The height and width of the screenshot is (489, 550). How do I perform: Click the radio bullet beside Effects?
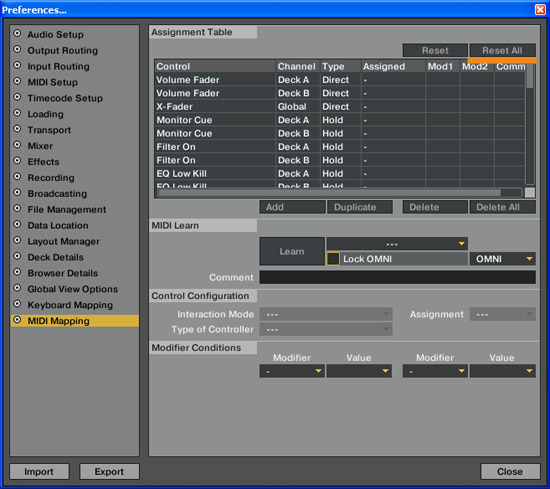tap(17, 161)
